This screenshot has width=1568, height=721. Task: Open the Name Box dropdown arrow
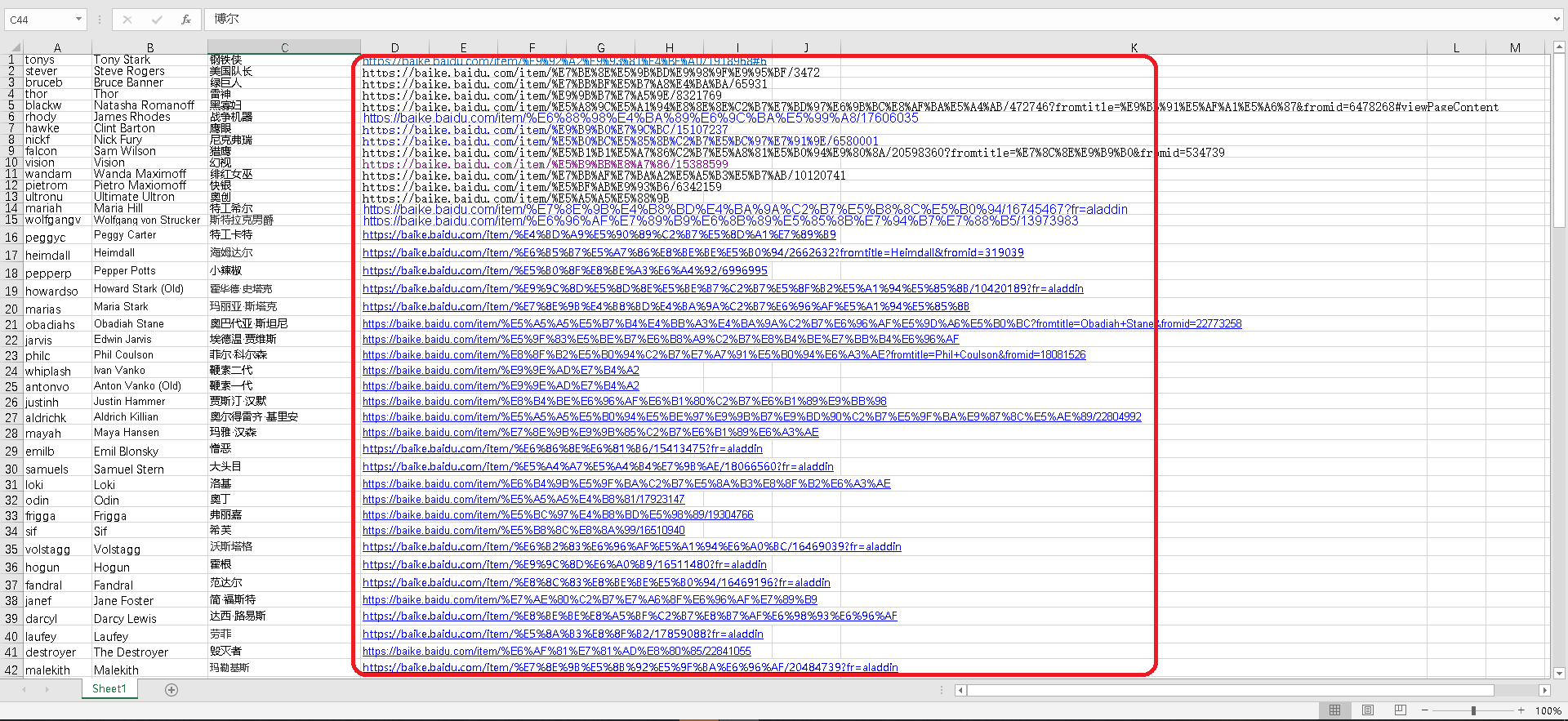tap(78, 20)
